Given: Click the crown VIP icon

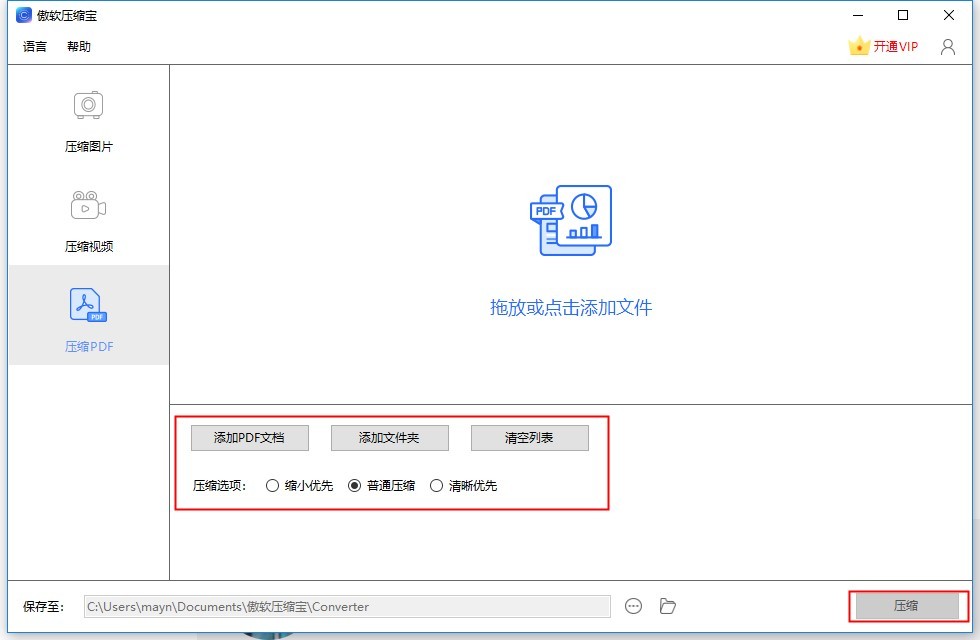Looking at the screenshot, I should [859, 45].
